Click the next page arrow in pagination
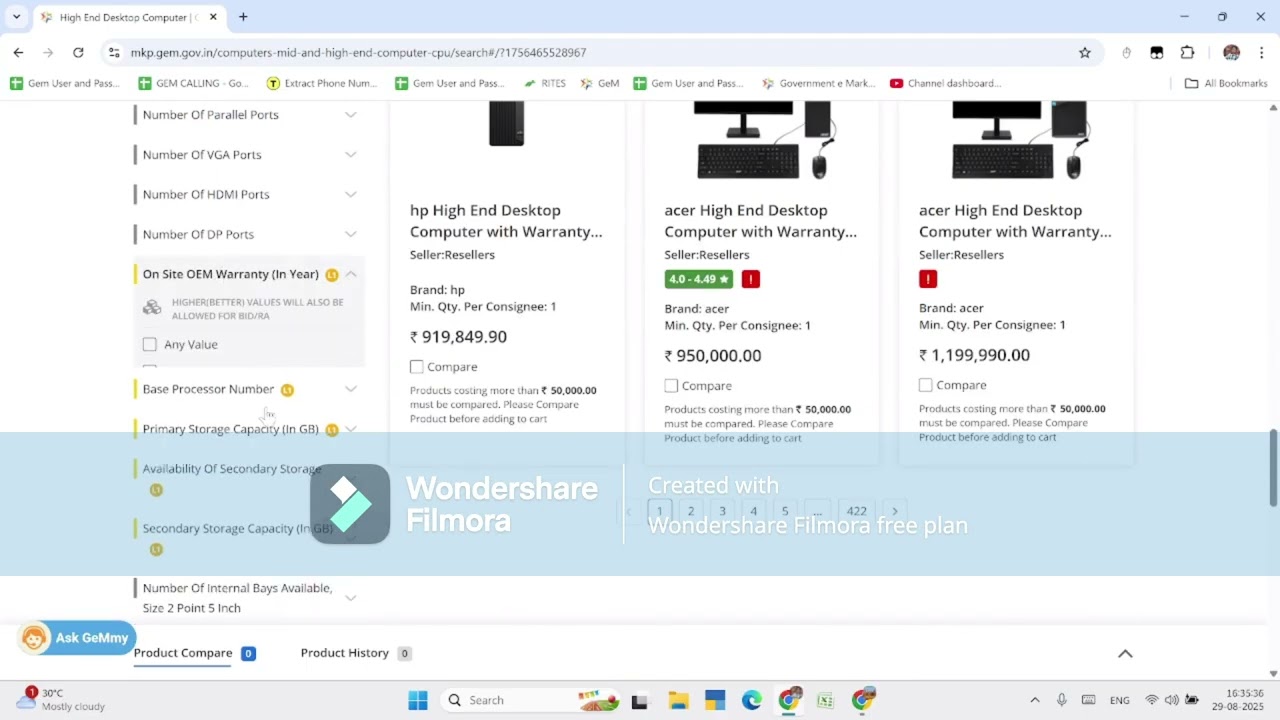Screen dimensions: 1280x720 895,511
